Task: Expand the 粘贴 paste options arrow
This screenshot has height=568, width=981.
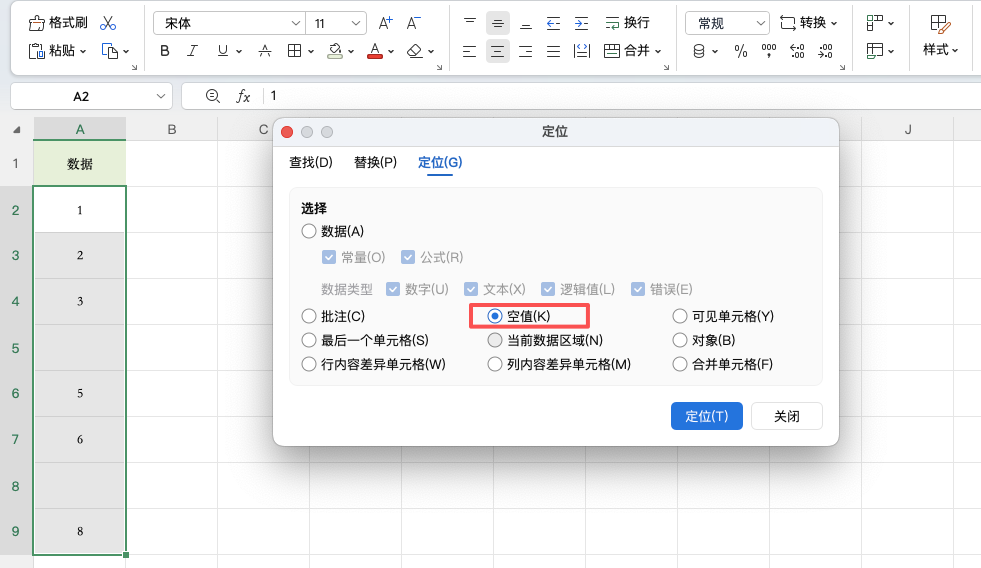Action: 83,51
